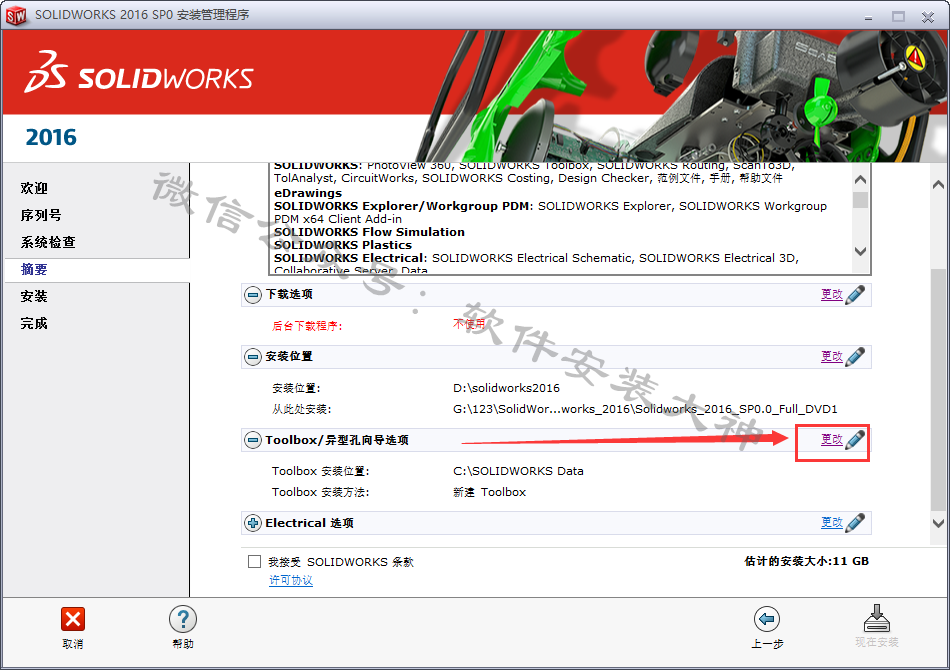This screenshot has height=670, width=950.
Task: Expand the Electrical 选项 section
Action: pyautogui.click(x=253, y=523)
